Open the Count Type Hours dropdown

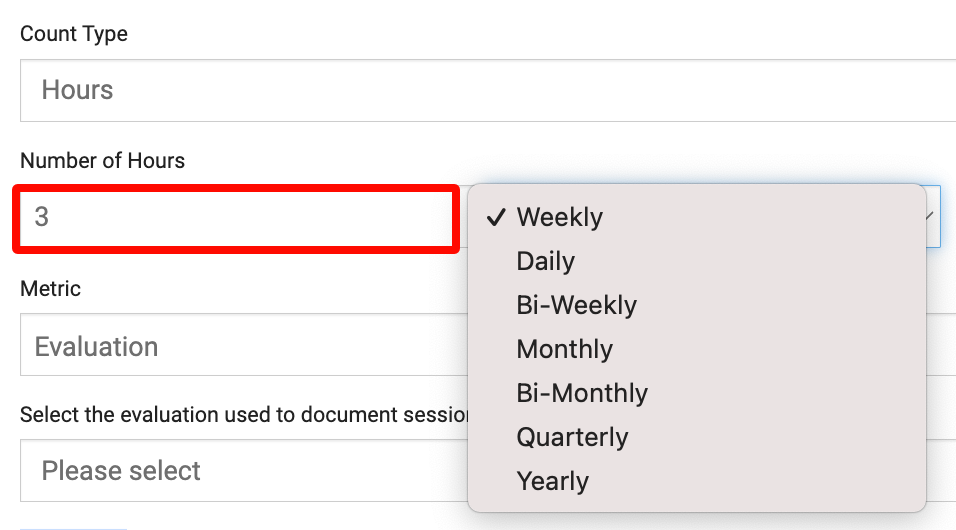click(x=480, y=90)
